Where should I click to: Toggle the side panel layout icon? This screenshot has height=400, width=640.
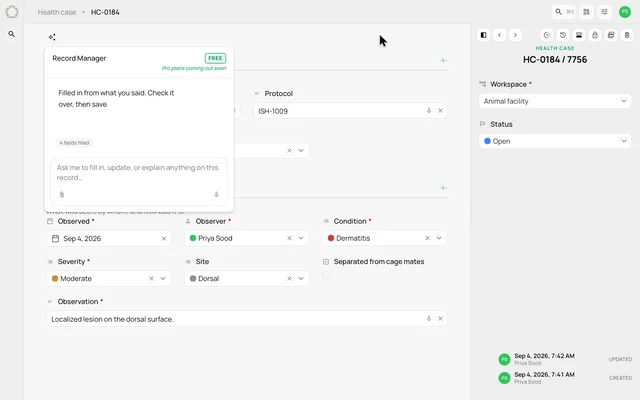484,35
